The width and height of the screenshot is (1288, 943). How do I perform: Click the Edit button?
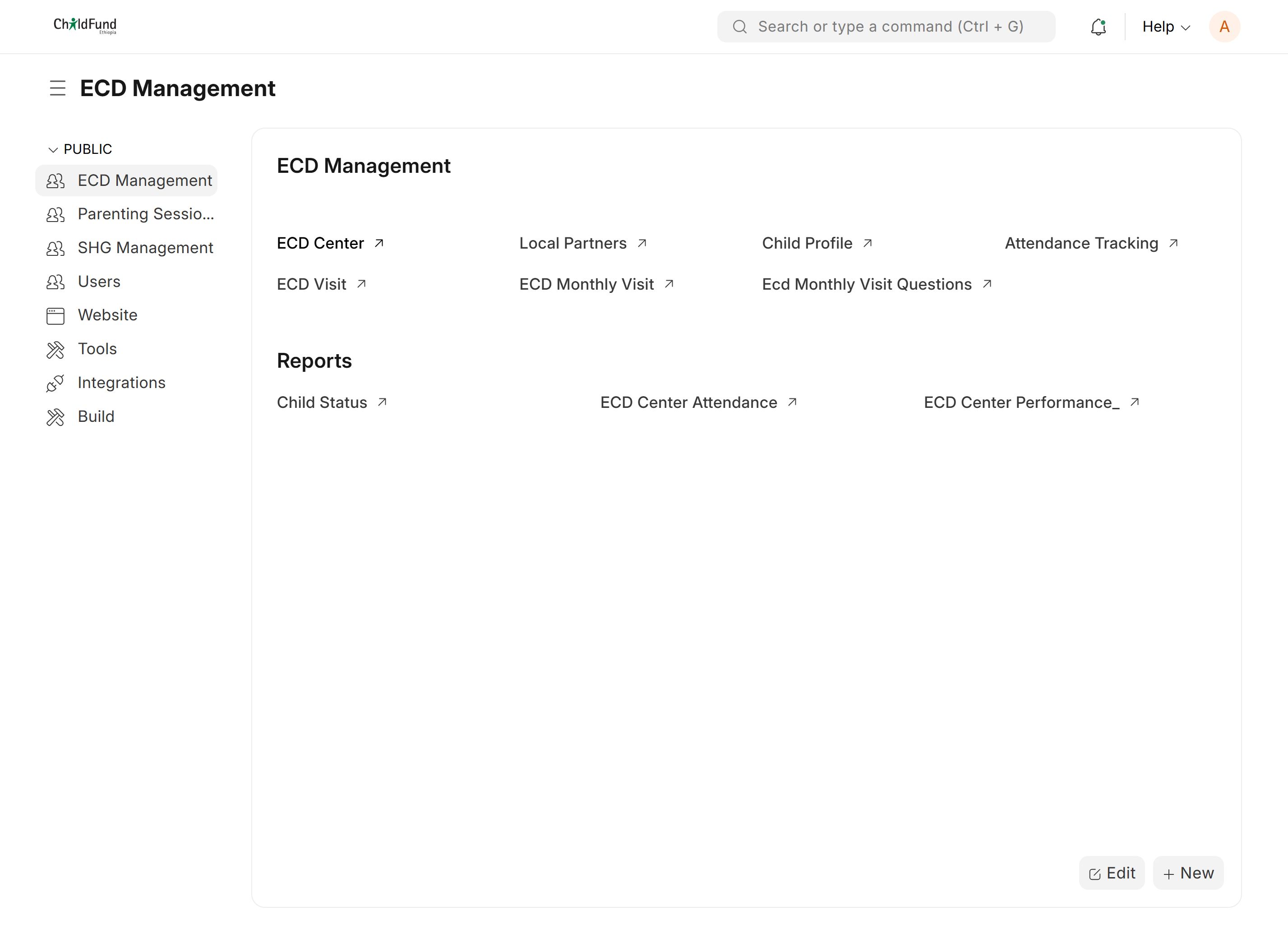click(1112, 874)
